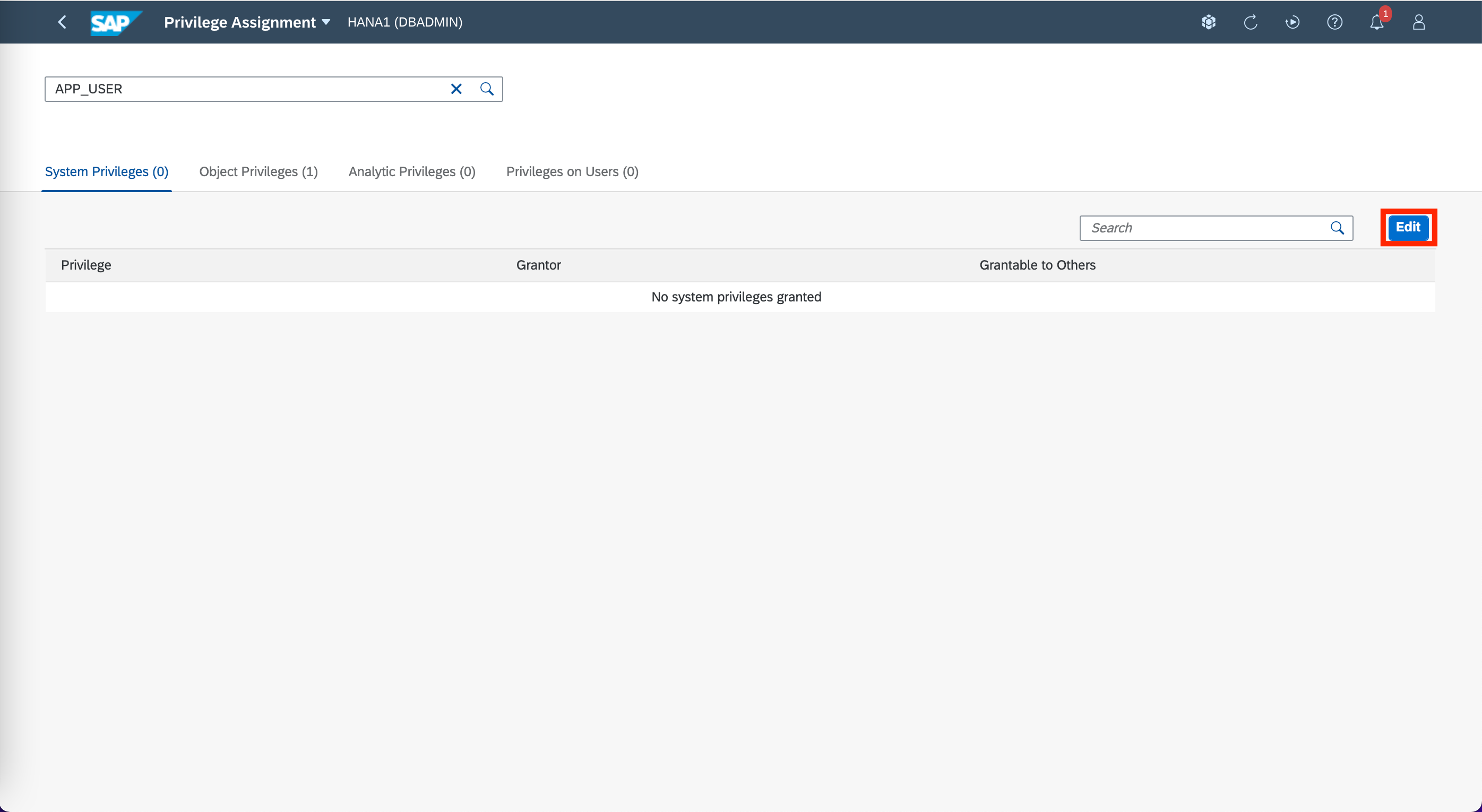Click the back arrow in header
Screen dimensions: 1482x812
coord(62,22)
